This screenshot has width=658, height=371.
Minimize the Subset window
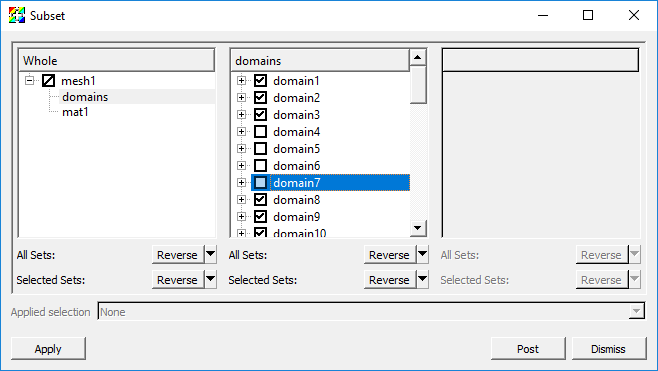[x=543, y=16]
